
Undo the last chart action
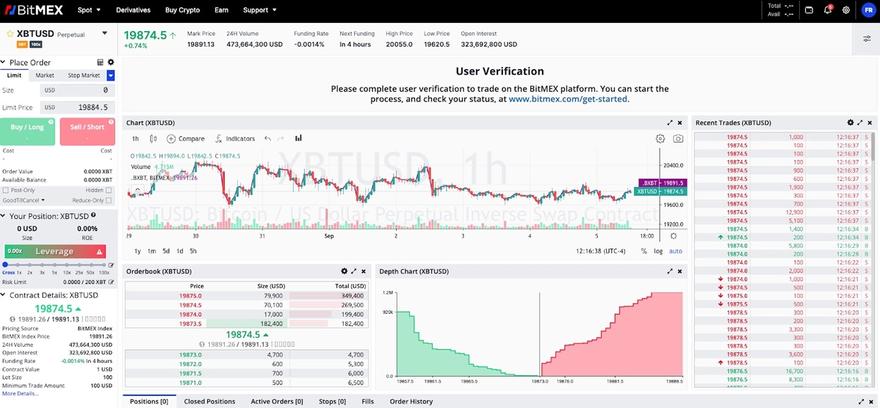(267, 139)
